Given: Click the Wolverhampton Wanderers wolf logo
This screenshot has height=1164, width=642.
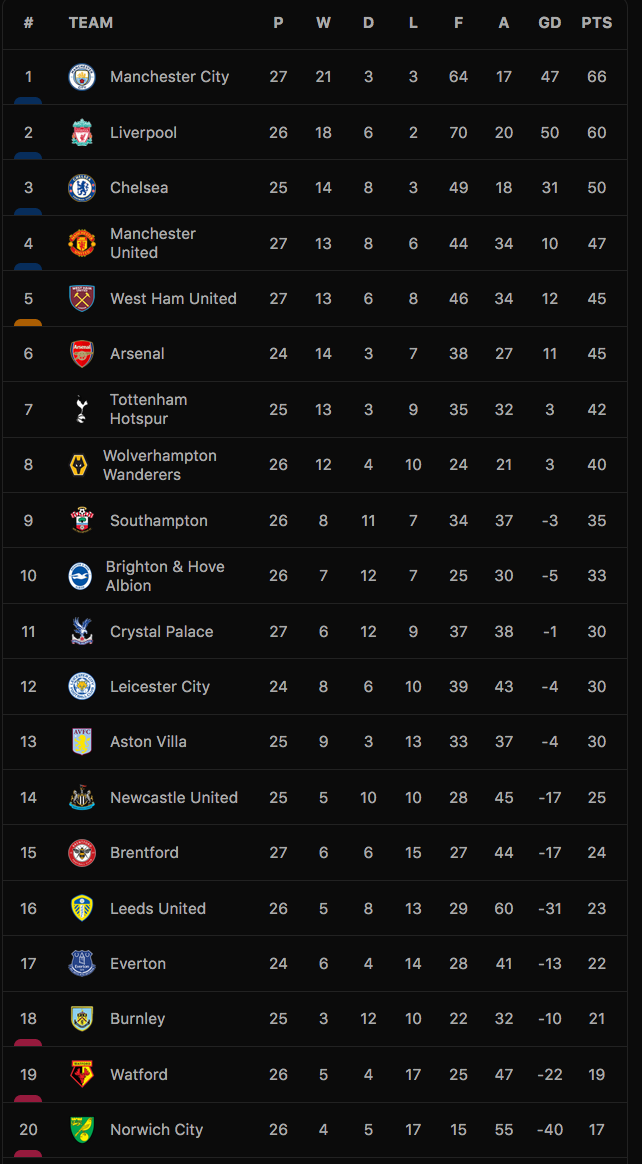Looking at the screenshot, I should 79,465.
